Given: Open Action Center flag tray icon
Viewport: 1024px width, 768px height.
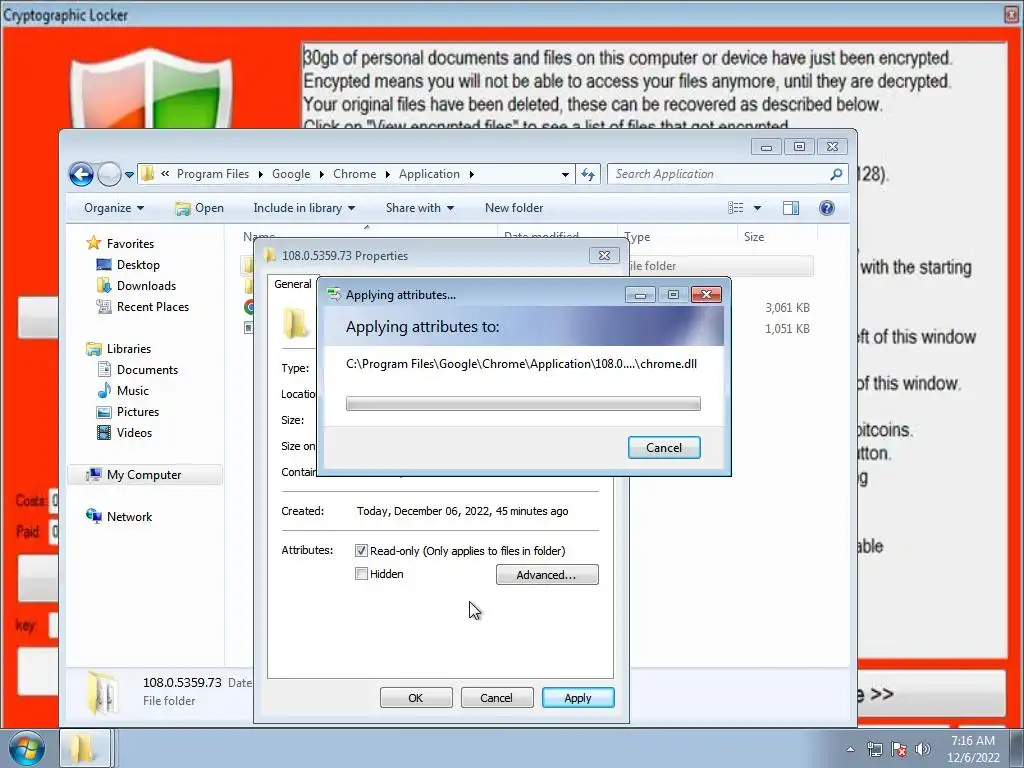Looking at the screenshot, I should [x=899, y=749].
